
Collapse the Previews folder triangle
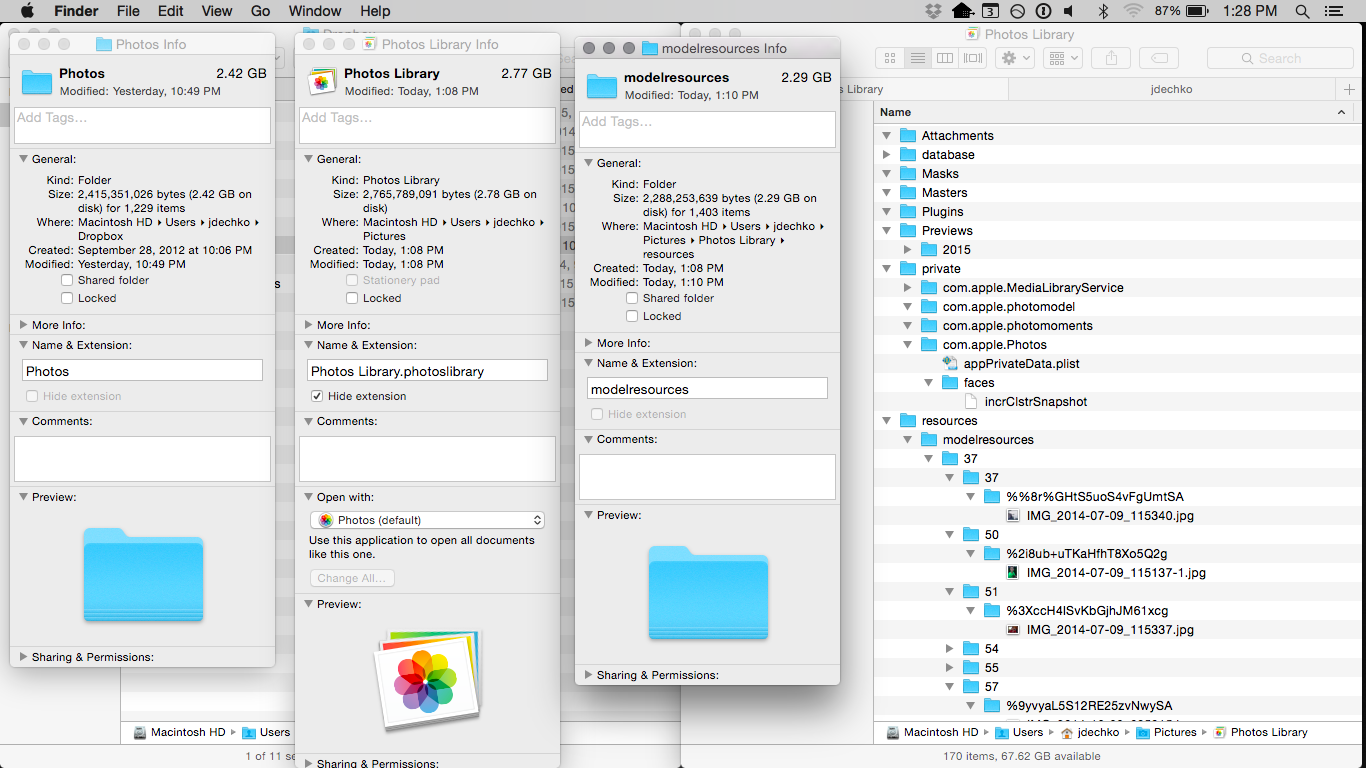886,231
